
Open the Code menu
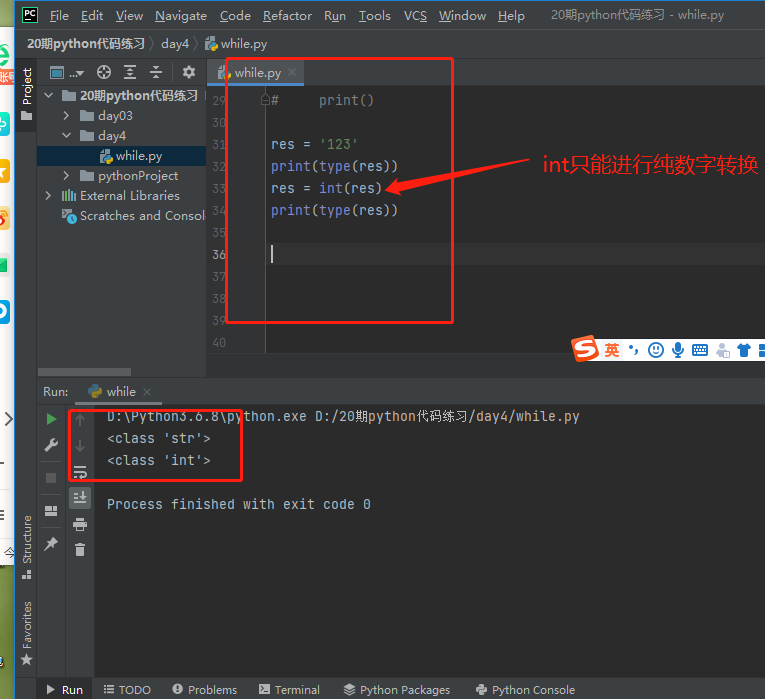tap(235, 16)
